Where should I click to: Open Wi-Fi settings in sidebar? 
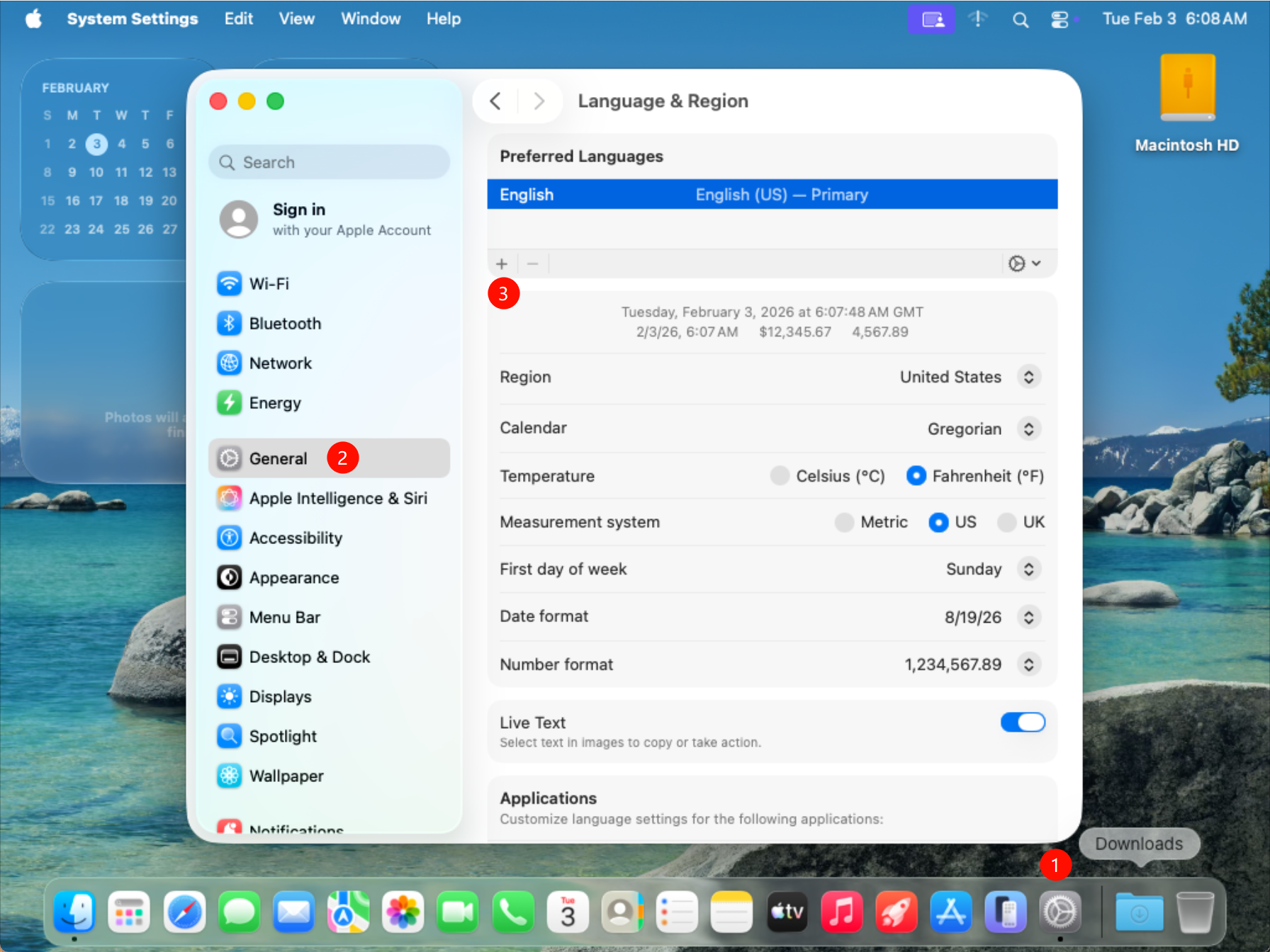point(268,283)
